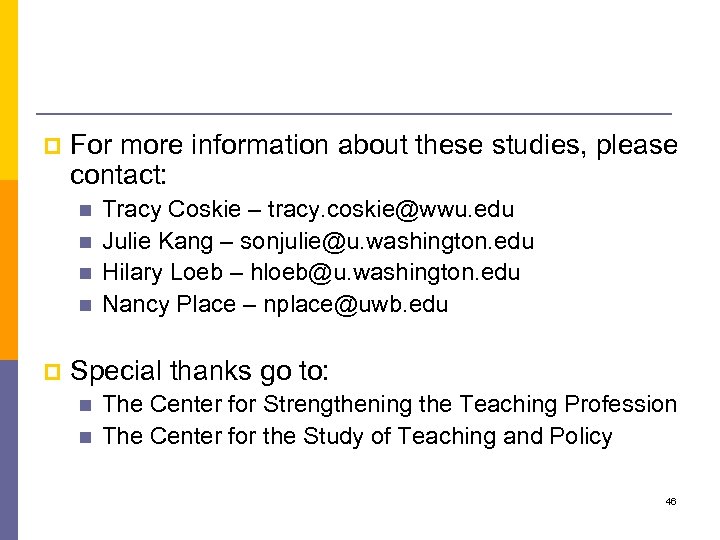Click the yellow strip on the left edge
Screen dimensions: 720x540
[9, 90]
